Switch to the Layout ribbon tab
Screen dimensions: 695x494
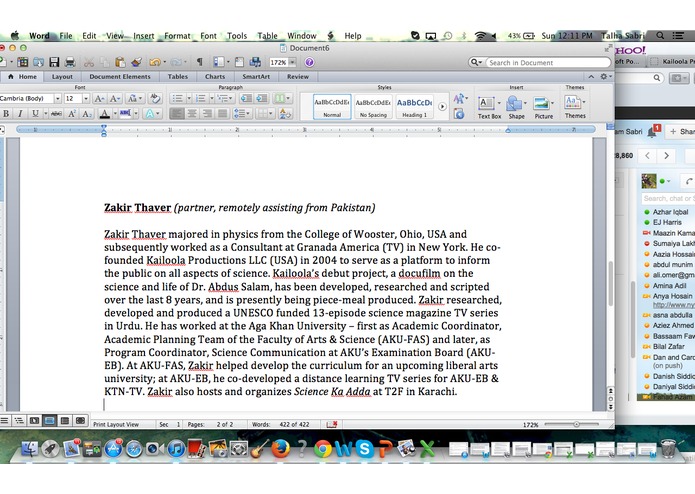click(62, 77)
